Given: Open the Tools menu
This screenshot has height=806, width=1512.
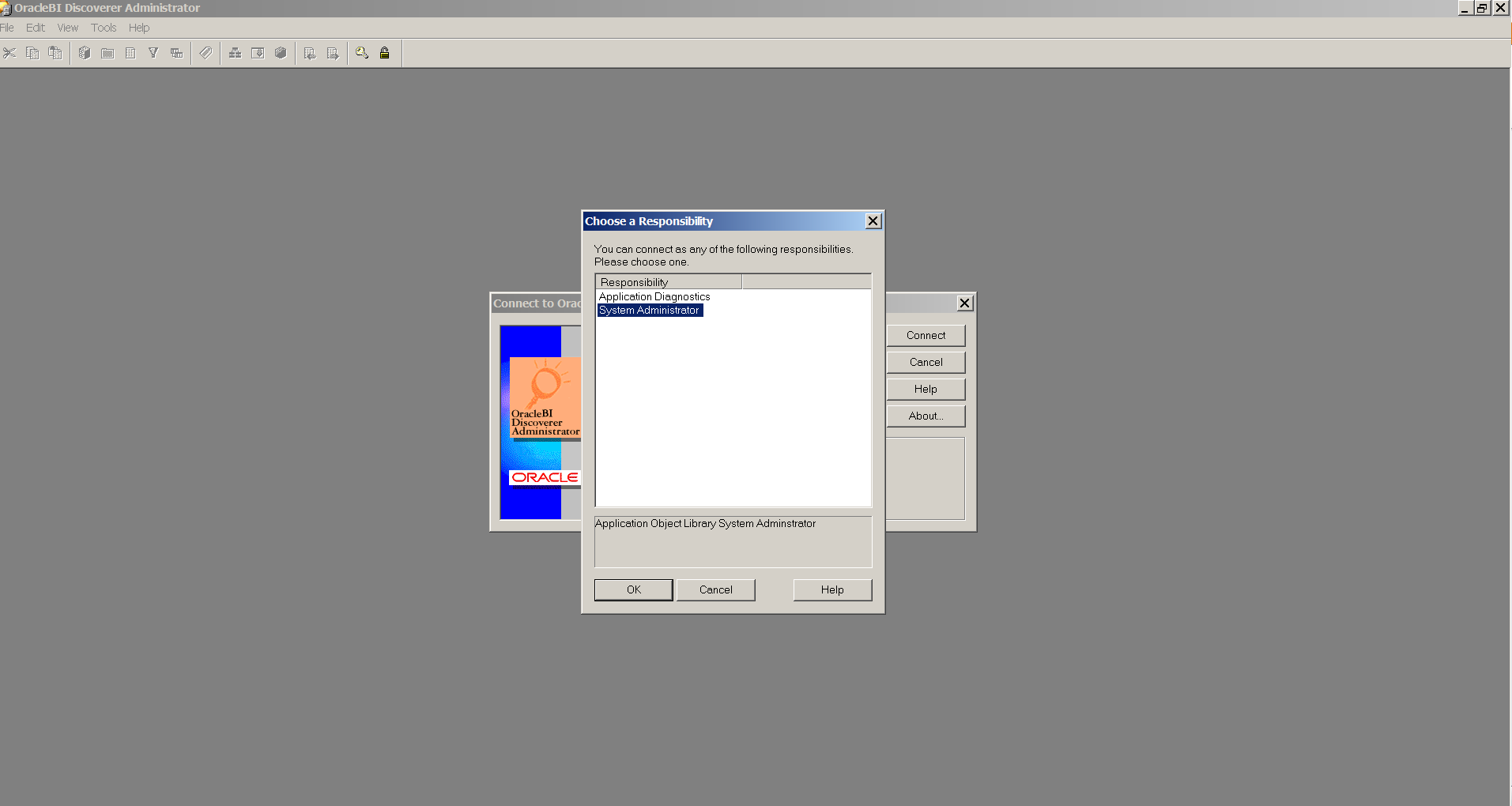Looking at the screenshot, I should click(x=104, y=28).
